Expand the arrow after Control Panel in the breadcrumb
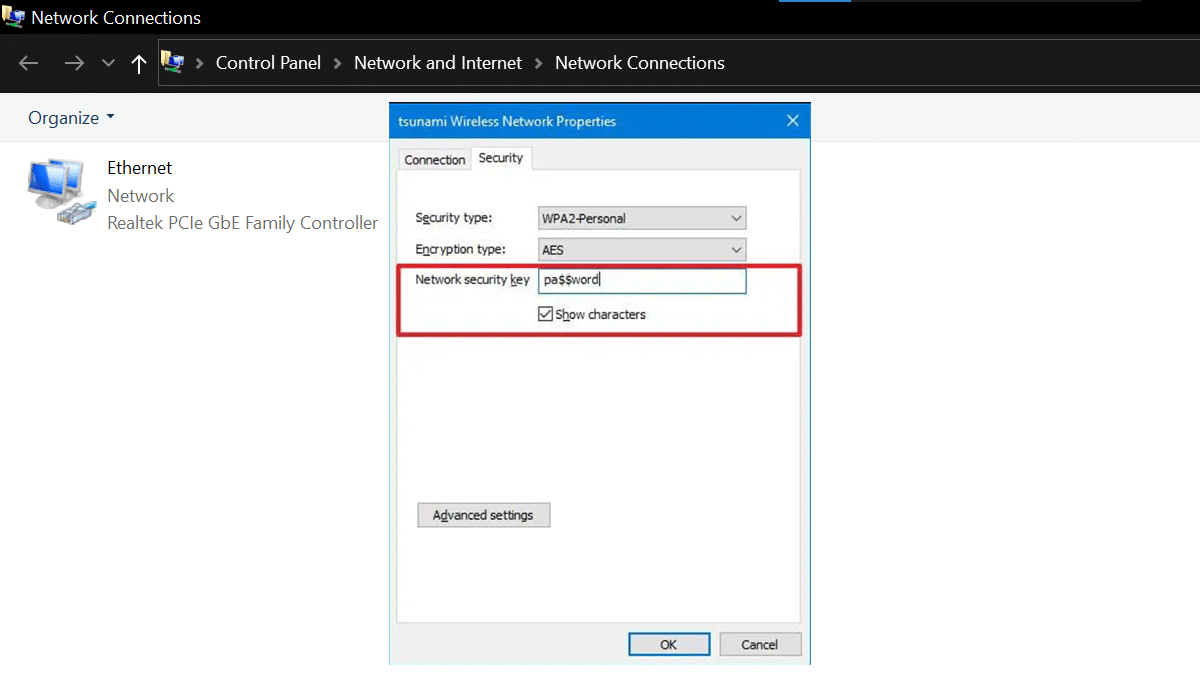This screenshot has height=675, width=1200. click(x=338, y=63)
